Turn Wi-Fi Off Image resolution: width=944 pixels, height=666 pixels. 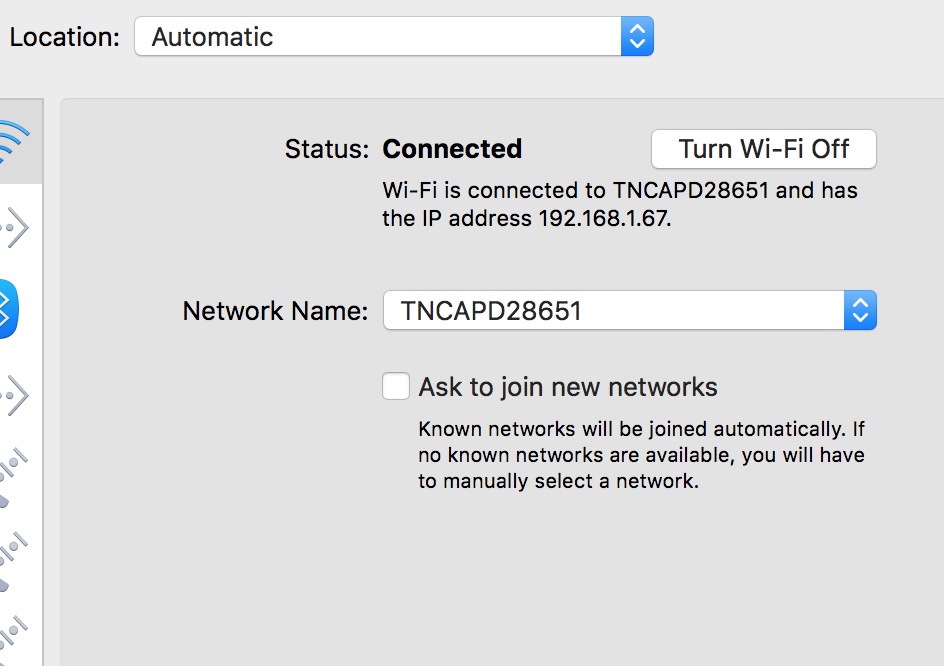[x=763, y=149]
